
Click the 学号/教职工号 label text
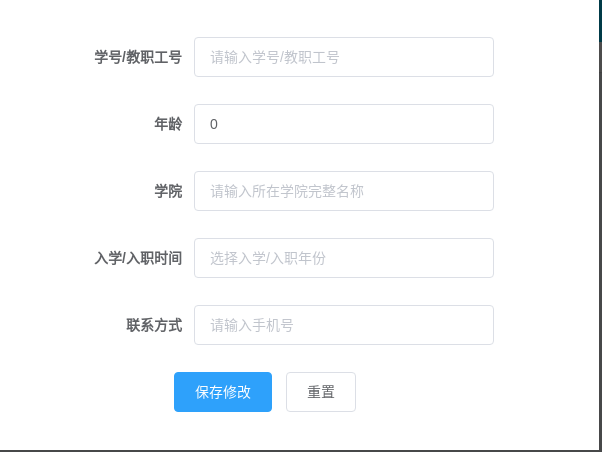pos(138,58)
